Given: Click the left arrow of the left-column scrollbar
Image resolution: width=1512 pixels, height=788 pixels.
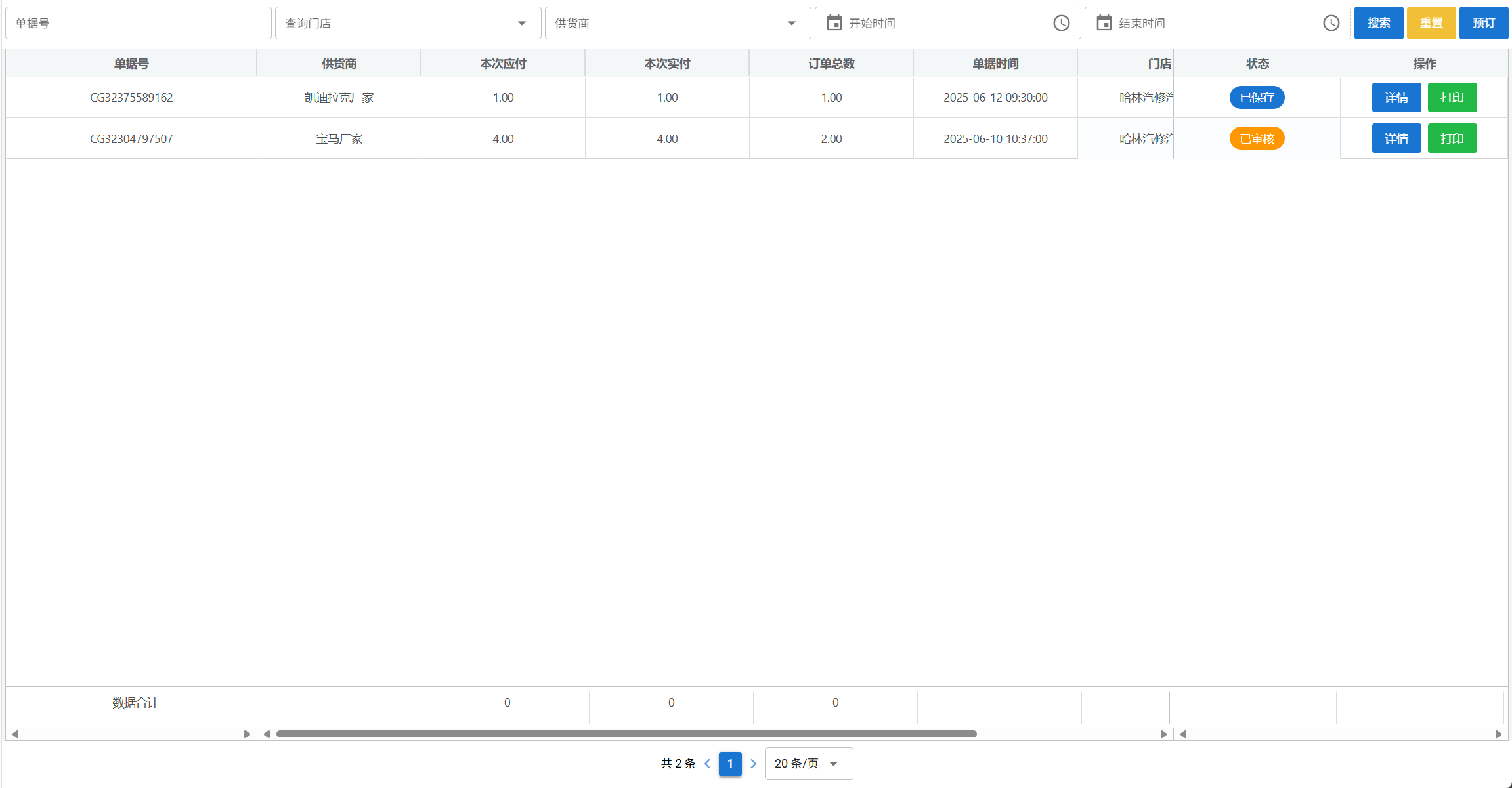Looking at the screenshot, I should point(15,734).
